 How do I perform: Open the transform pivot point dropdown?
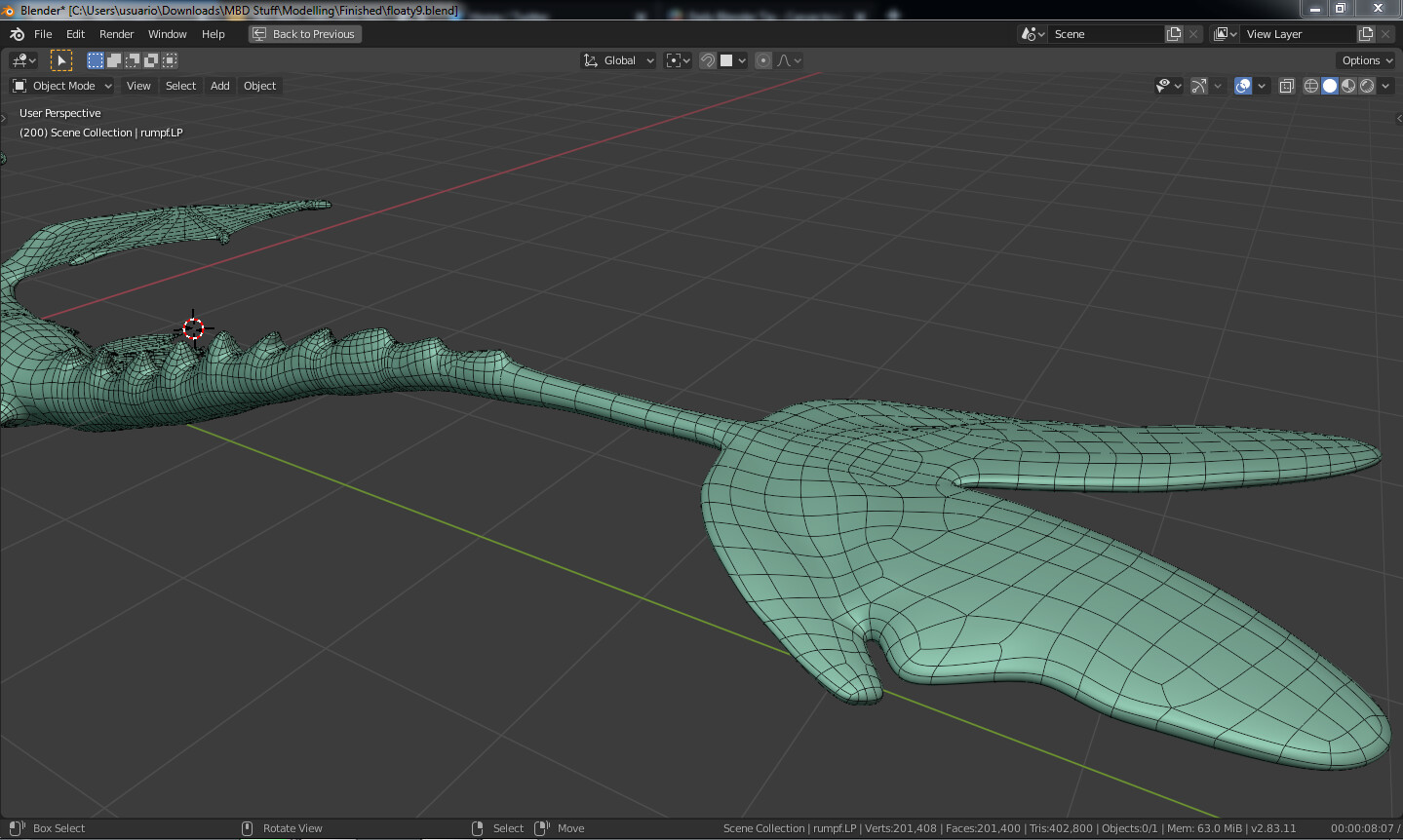pyautogui.click(x=678, y=60)
